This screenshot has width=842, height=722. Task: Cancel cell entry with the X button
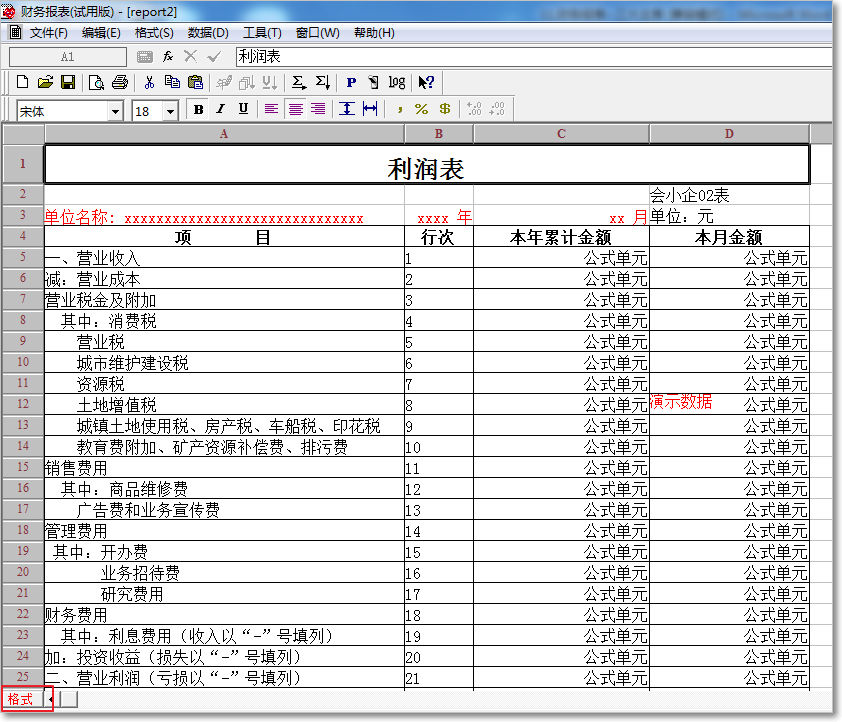[x=189, y=58]
